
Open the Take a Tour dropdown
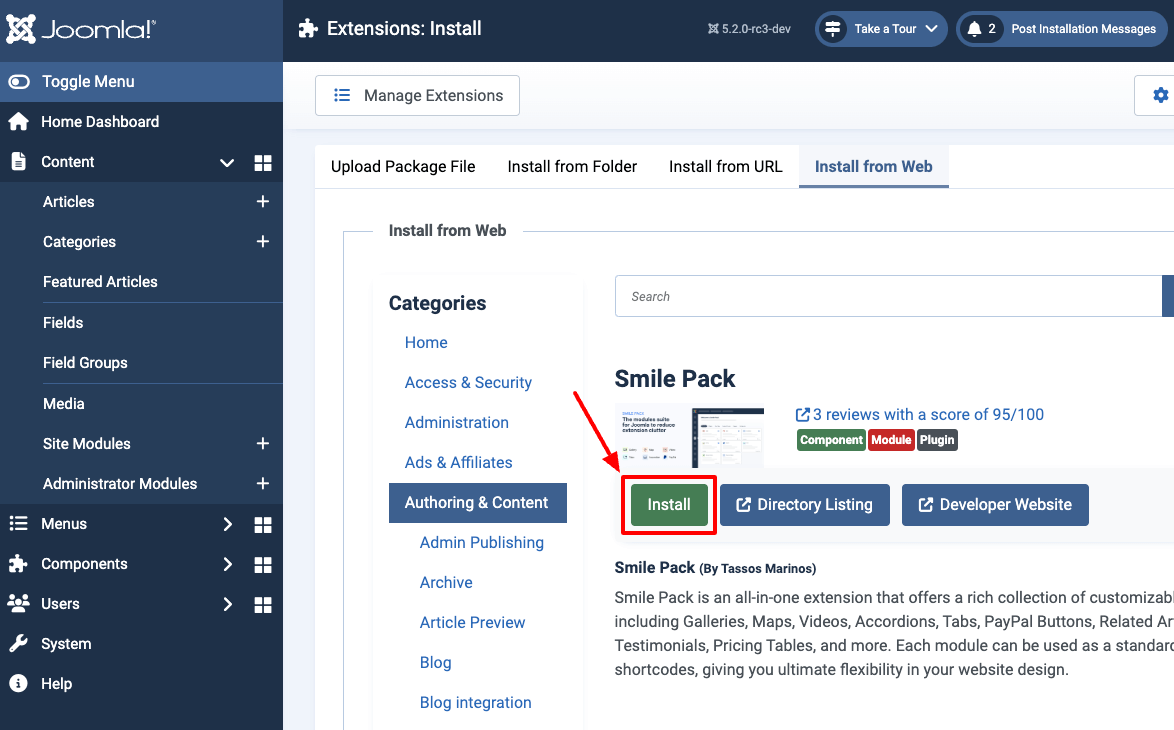pyautogui.click(x=881, y=29)
